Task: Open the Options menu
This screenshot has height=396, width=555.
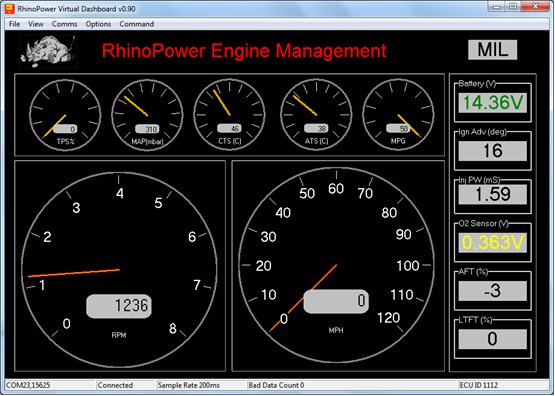Action: pos(98,24)
